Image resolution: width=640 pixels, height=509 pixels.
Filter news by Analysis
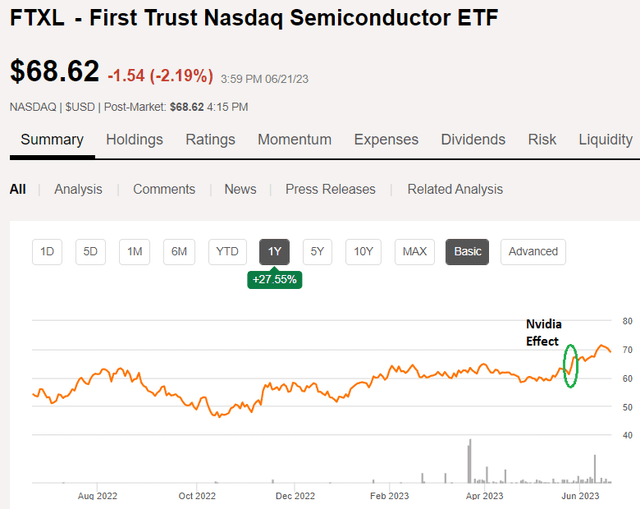click(78, 189)
